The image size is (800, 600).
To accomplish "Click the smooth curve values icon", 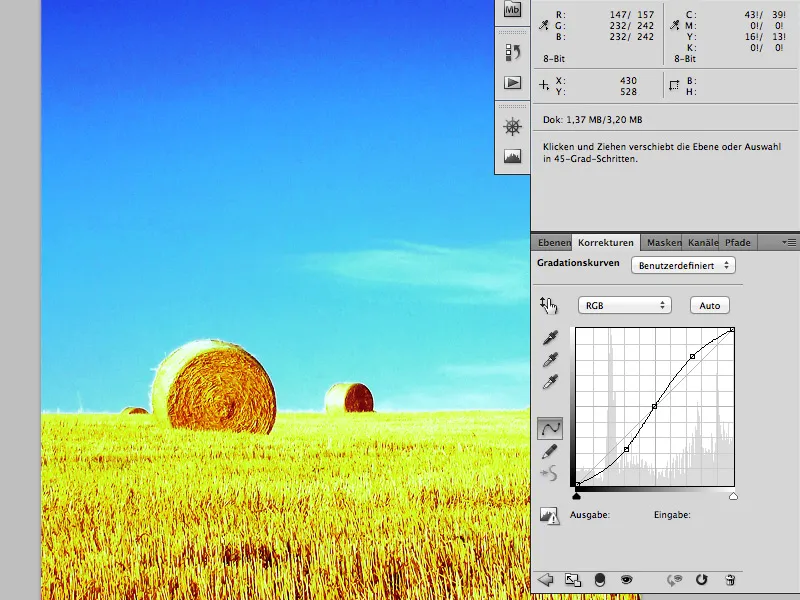I will click(x=549, y=473).
